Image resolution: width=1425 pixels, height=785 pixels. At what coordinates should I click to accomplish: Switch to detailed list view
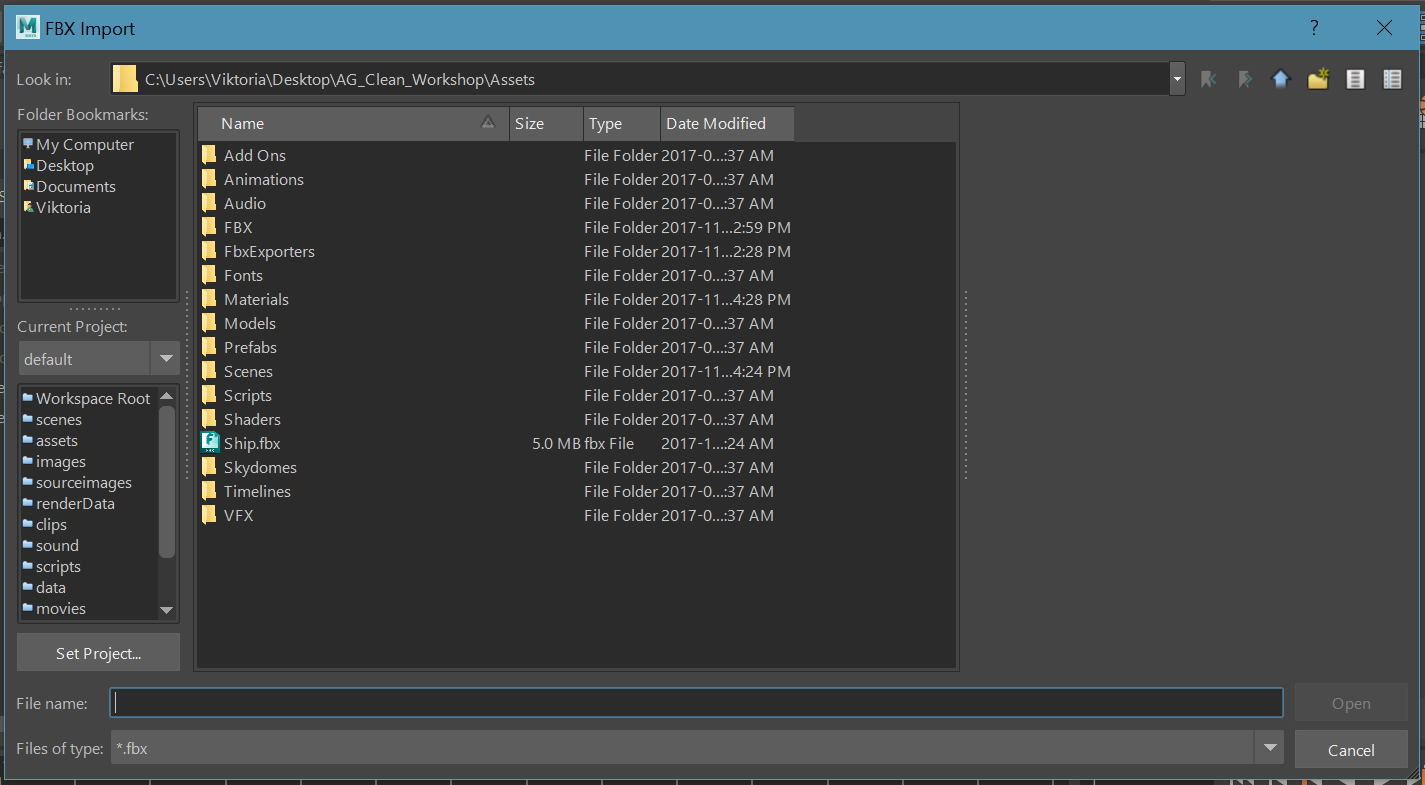pyautogui.click(x=1392, y=78)
